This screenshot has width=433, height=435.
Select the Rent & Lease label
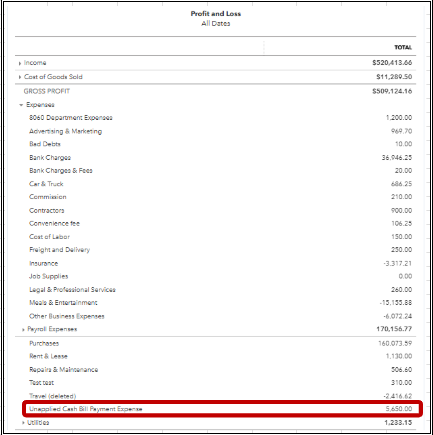[48, 356]
